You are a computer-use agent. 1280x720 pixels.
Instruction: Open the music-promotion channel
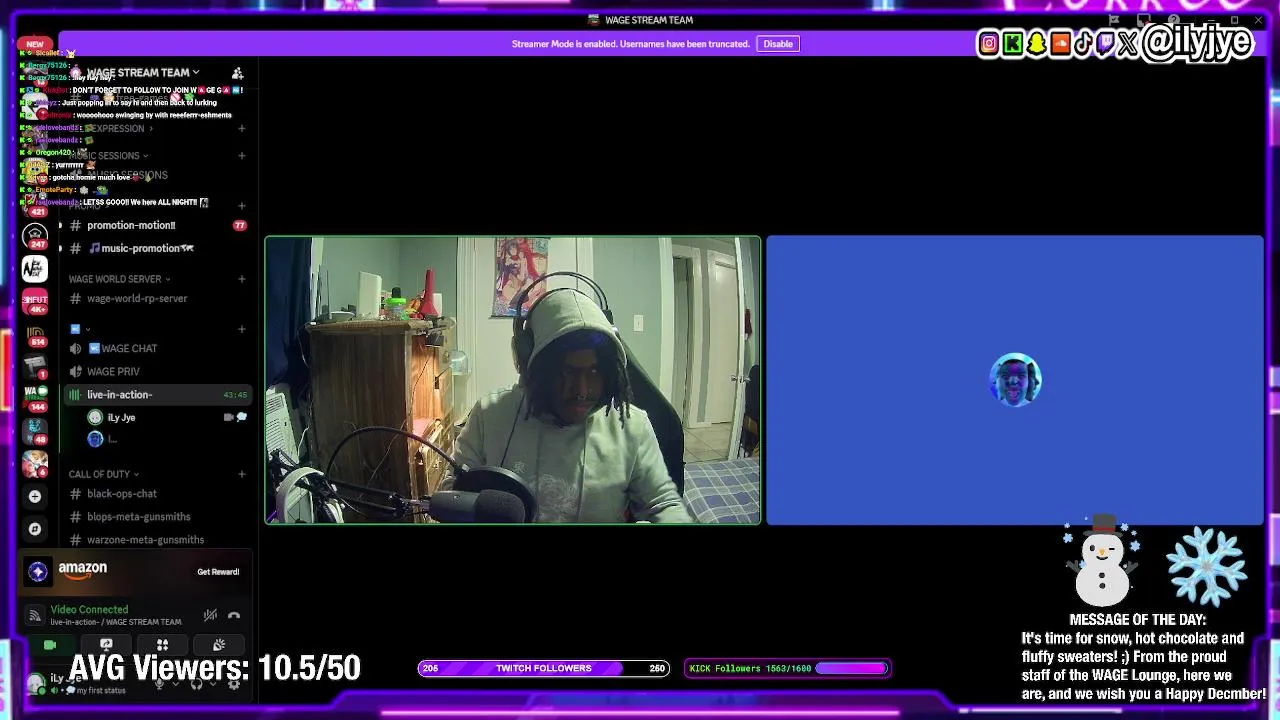point(157,248)
